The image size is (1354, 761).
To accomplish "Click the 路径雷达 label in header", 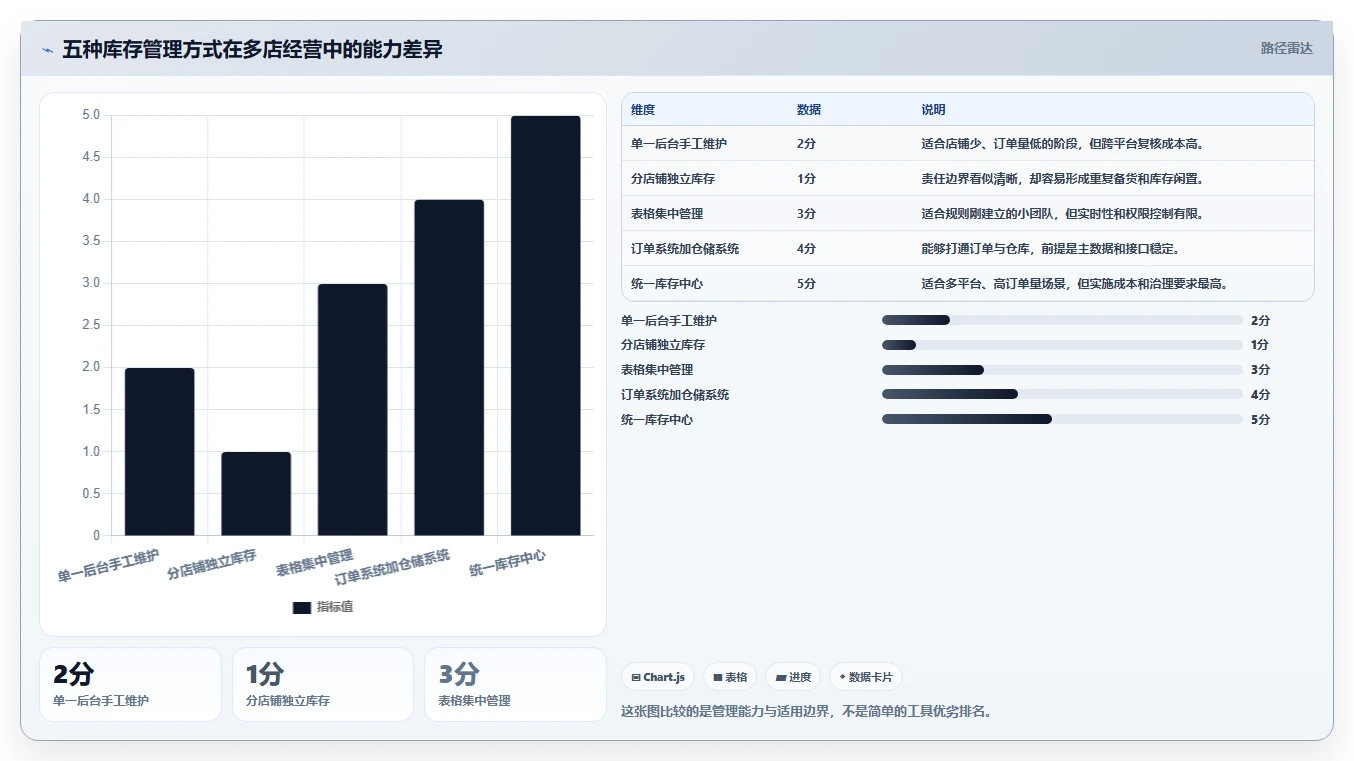I will pyautogui.click(x=1286, y=48).
